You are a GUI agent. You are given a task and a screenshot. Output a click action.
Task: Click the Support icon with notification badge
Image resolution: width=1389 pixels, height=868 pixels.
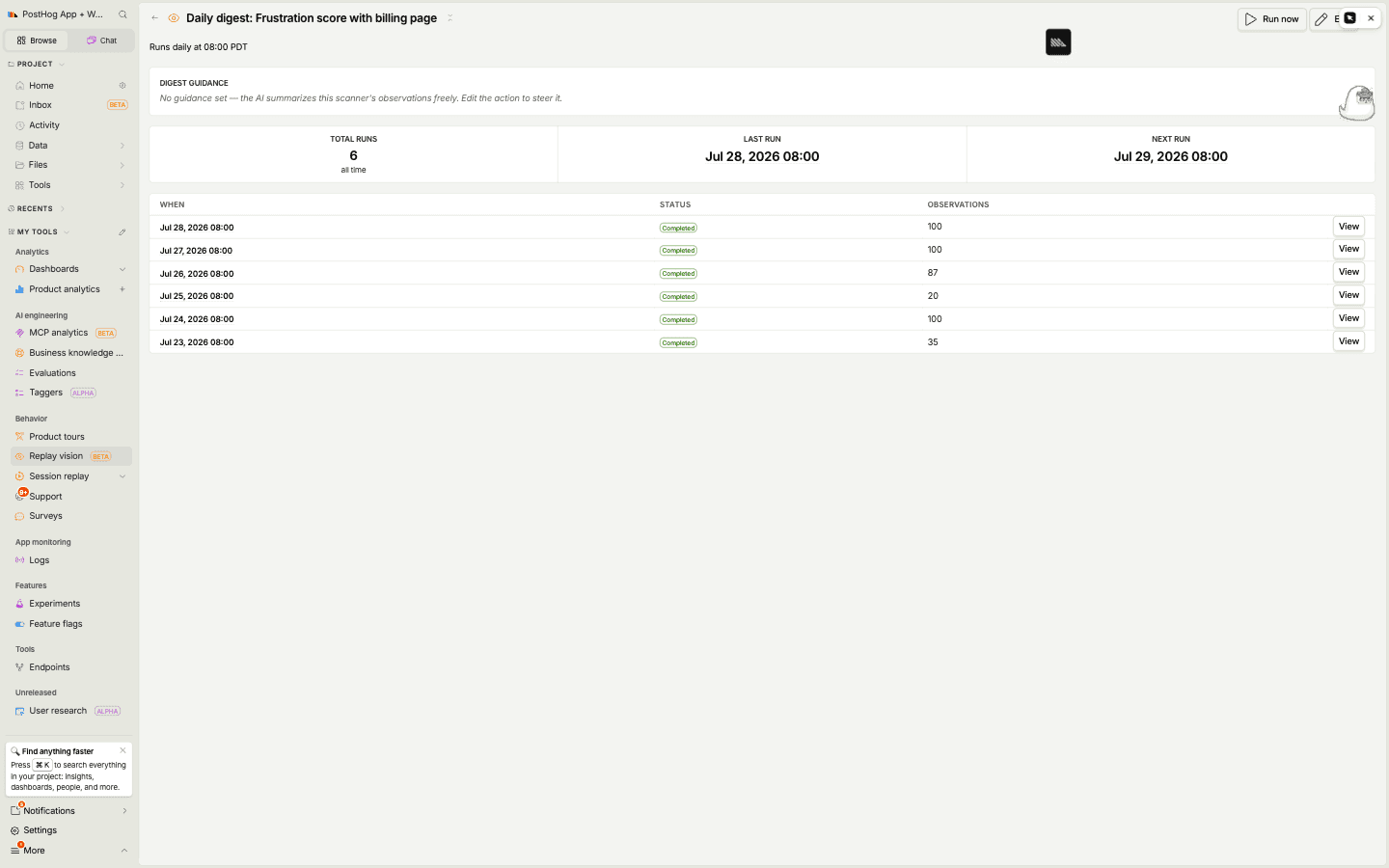20,495
